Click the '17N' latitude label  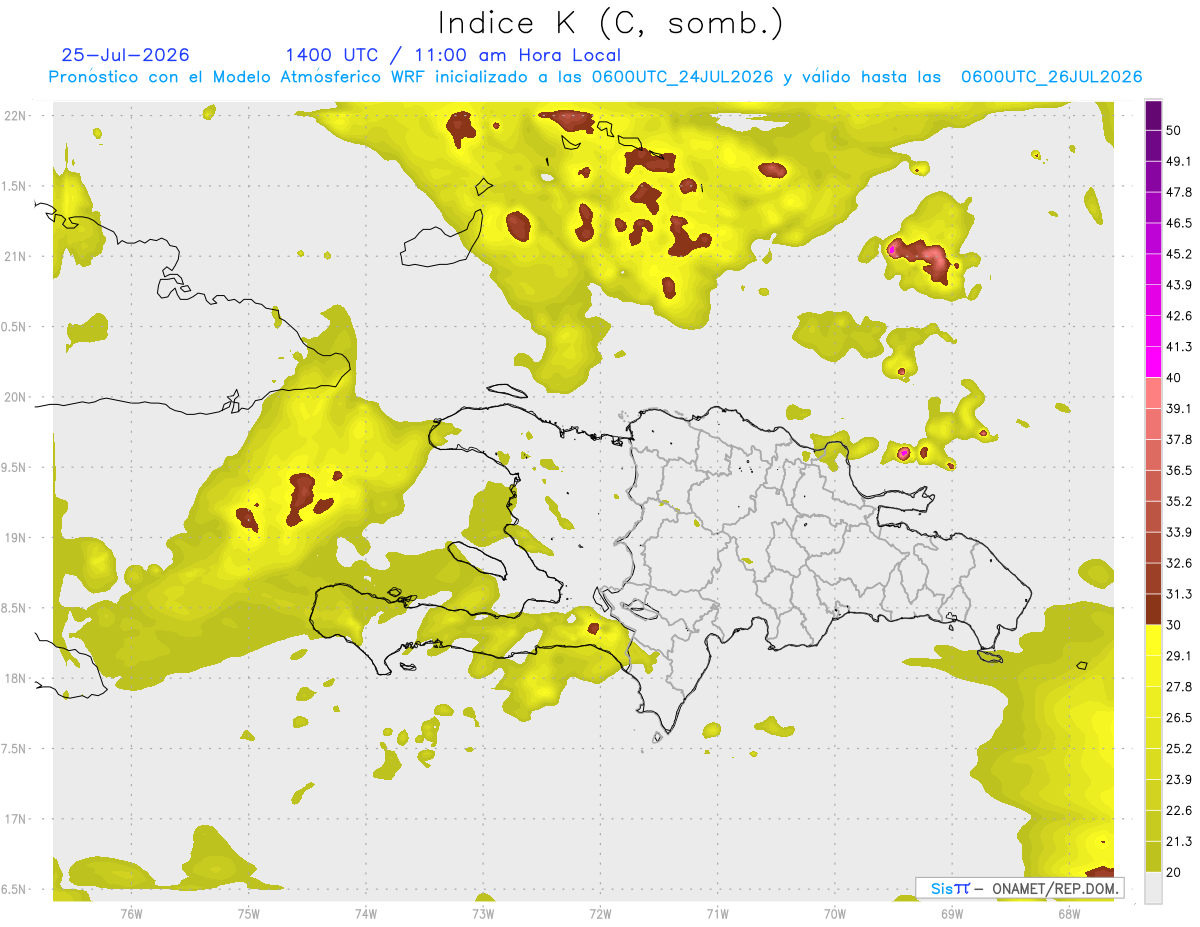coord(15,819)
